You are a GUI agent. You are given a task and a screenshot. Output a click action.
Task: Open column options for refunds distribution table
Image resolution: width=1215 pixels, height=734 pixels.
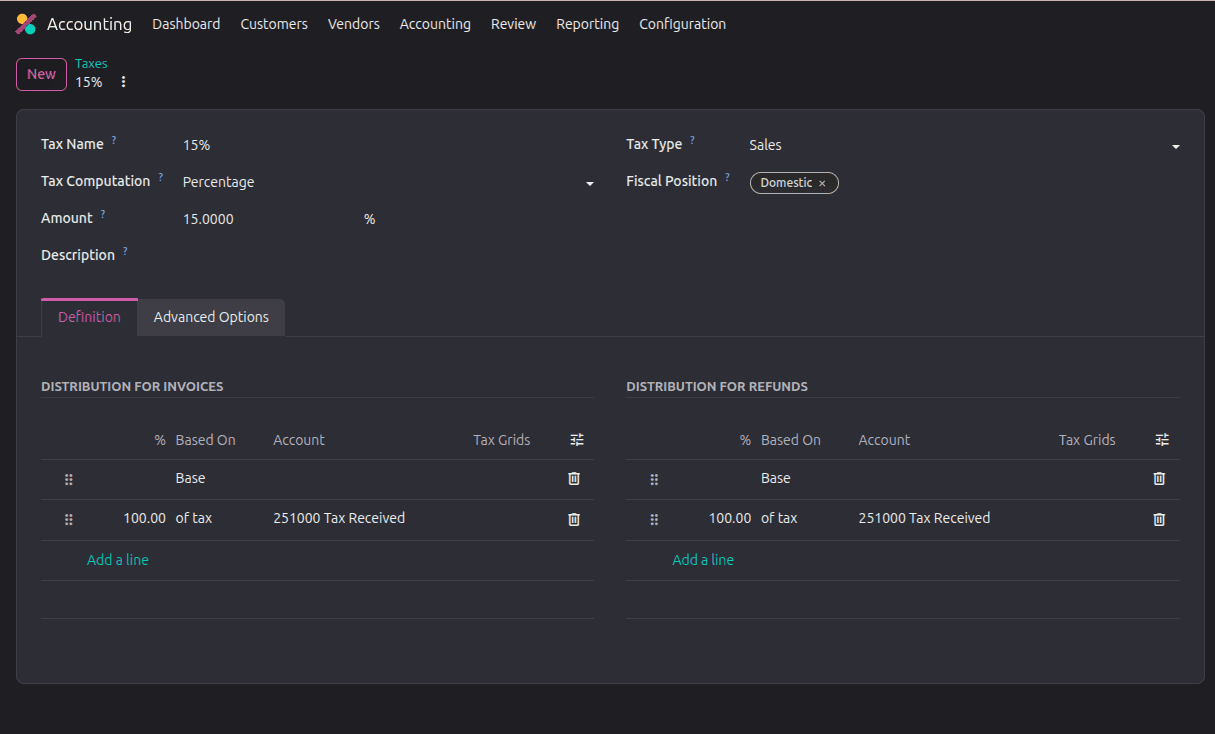1162,440
